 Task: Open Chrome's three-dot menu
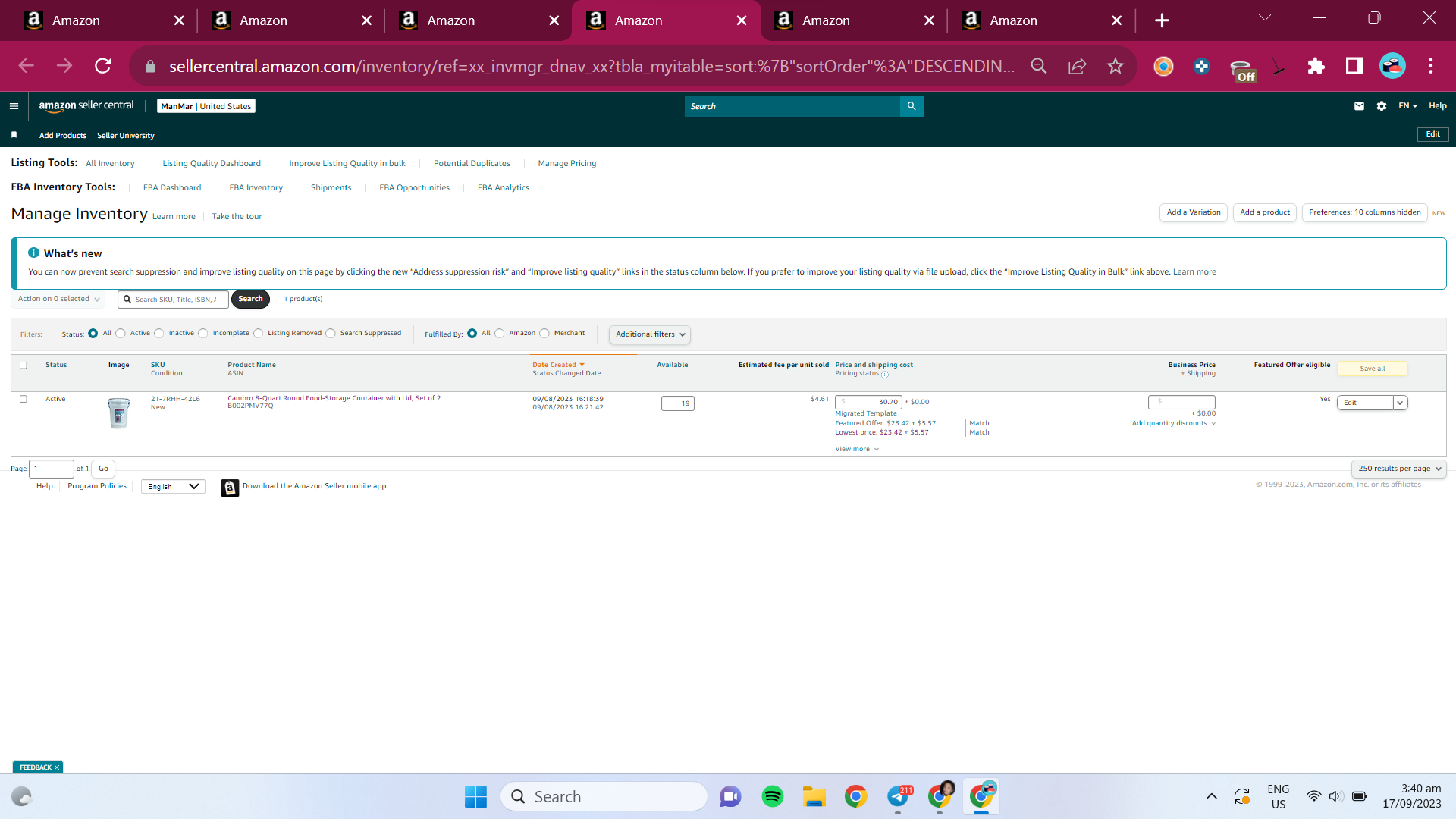click(x=1430, y=66)
